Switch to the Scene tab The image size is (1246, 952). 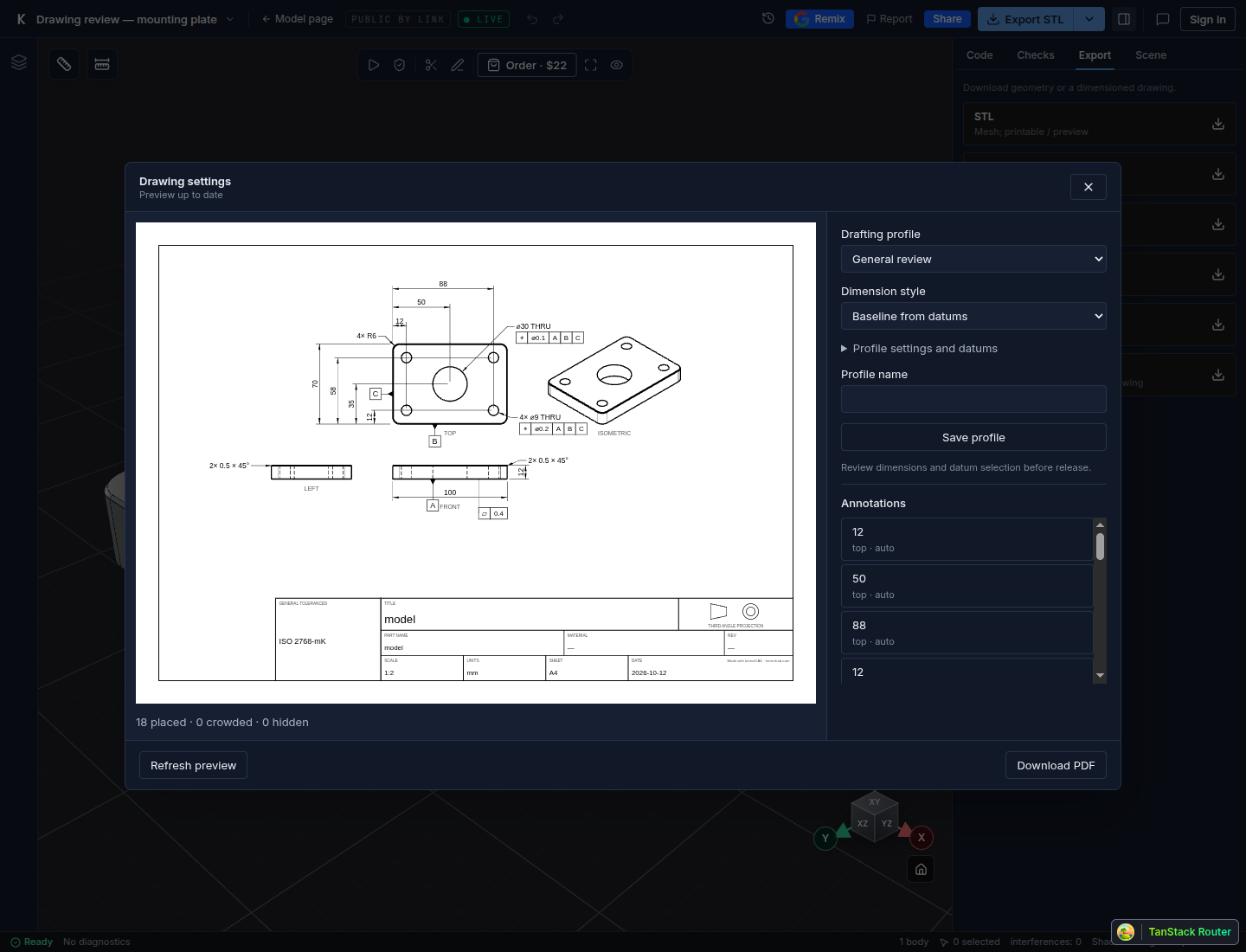[x=1151, y=55]
